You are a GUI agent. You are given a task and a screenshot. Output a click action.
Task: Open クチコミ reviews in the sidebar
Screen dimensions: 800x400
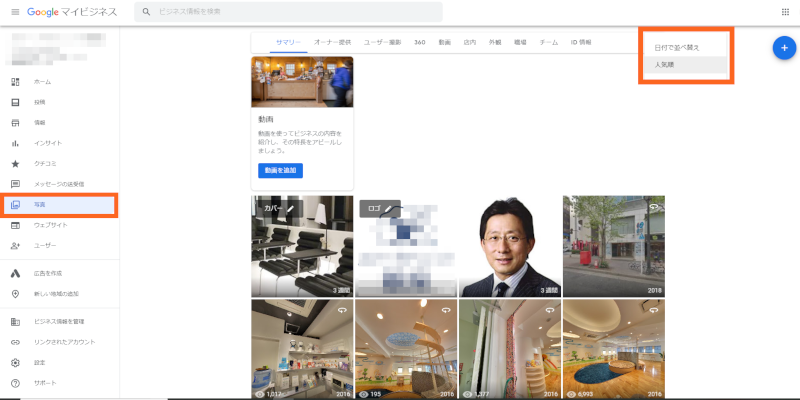click(46, 164)
